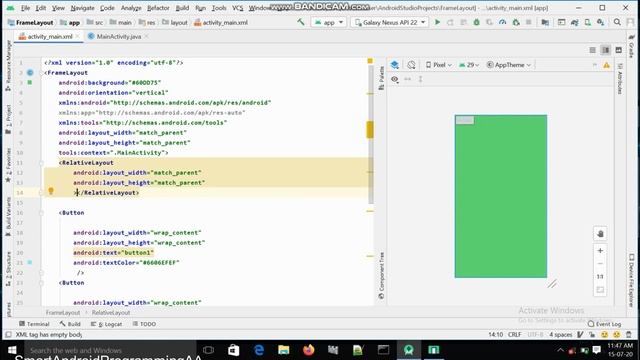Image resolution: width=640 pixels, height=360 pixels.
Task: Open the bottom Build tool window
Action: point(70,324)
